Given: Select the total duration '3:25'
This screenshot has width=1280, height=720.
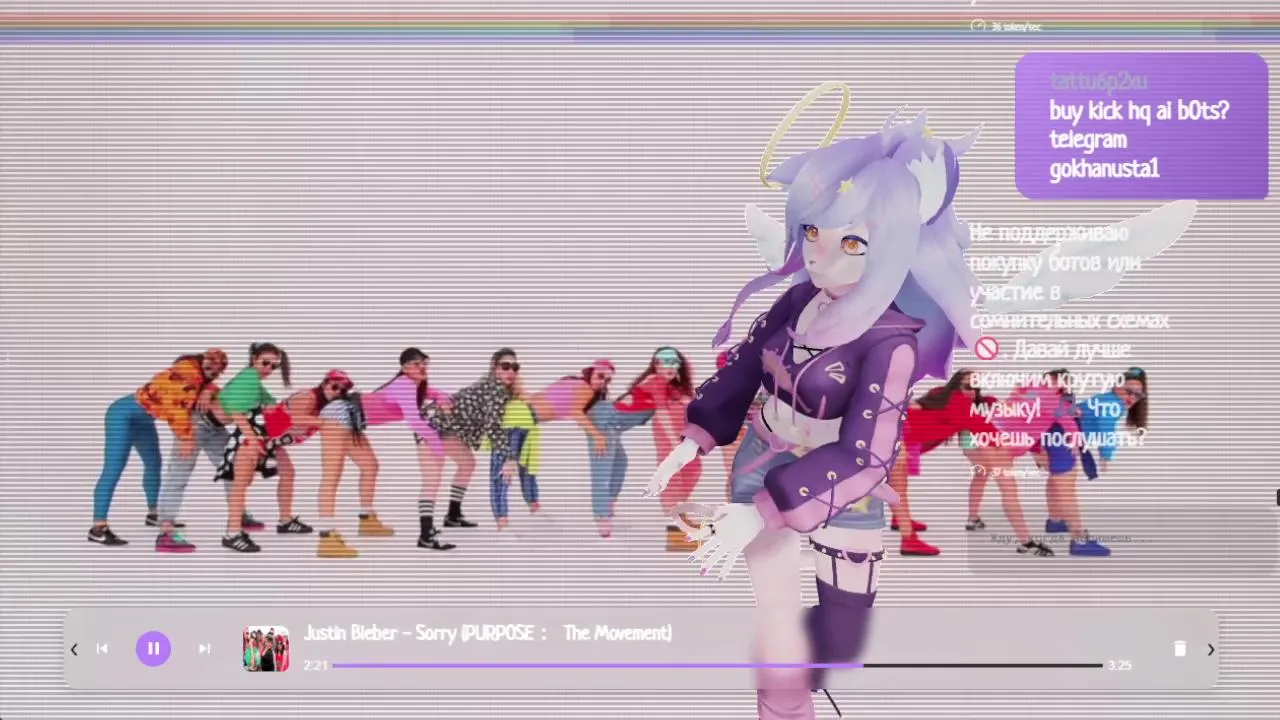Looking at the screenshot, I should (x=1120, y=665).
